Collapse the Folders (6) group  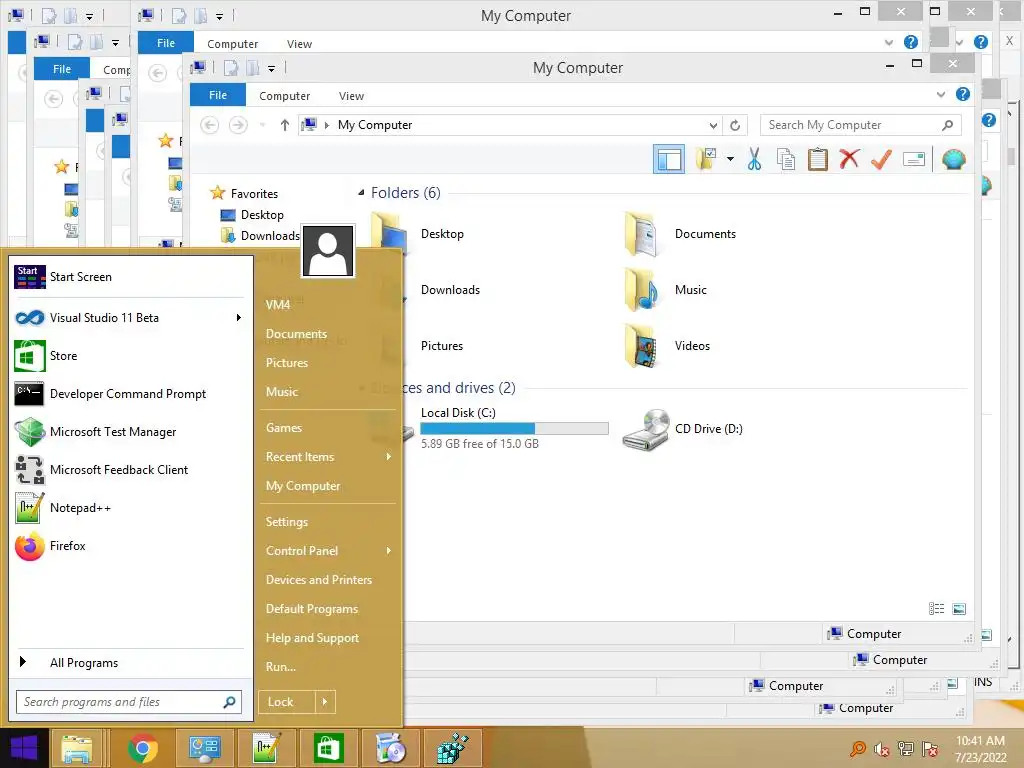[x=361, y=193]
